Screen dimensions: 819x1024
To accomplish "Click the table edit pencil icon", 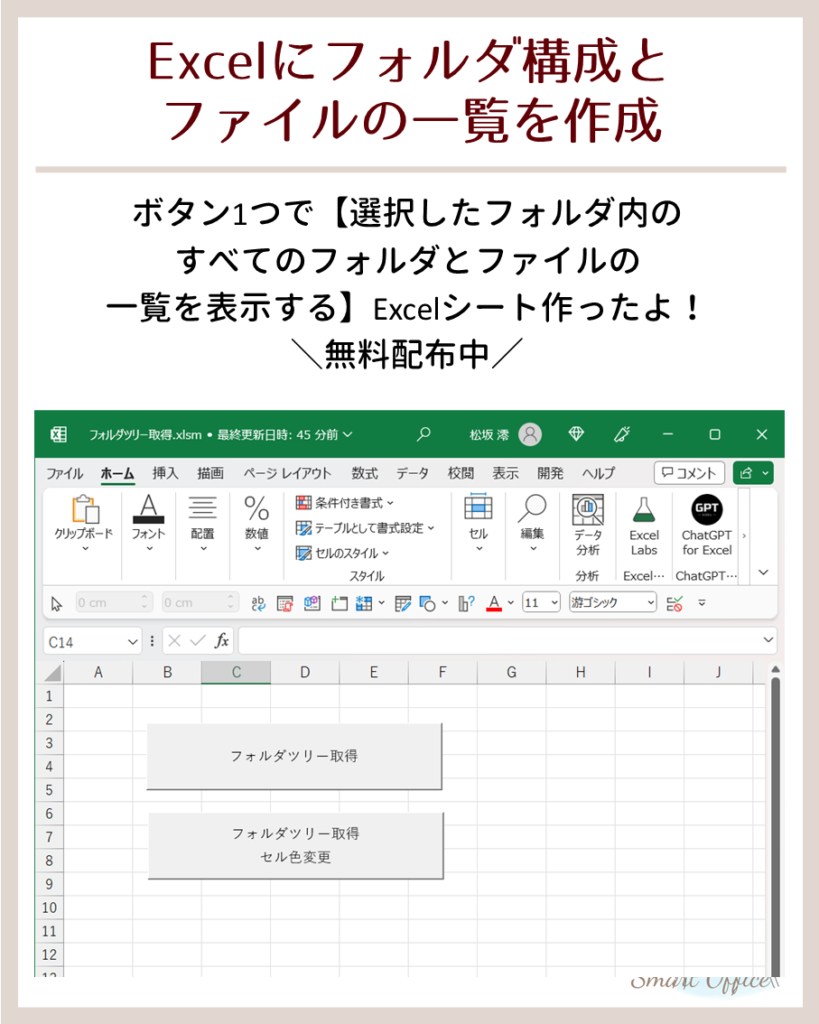I will click(403, 603).
